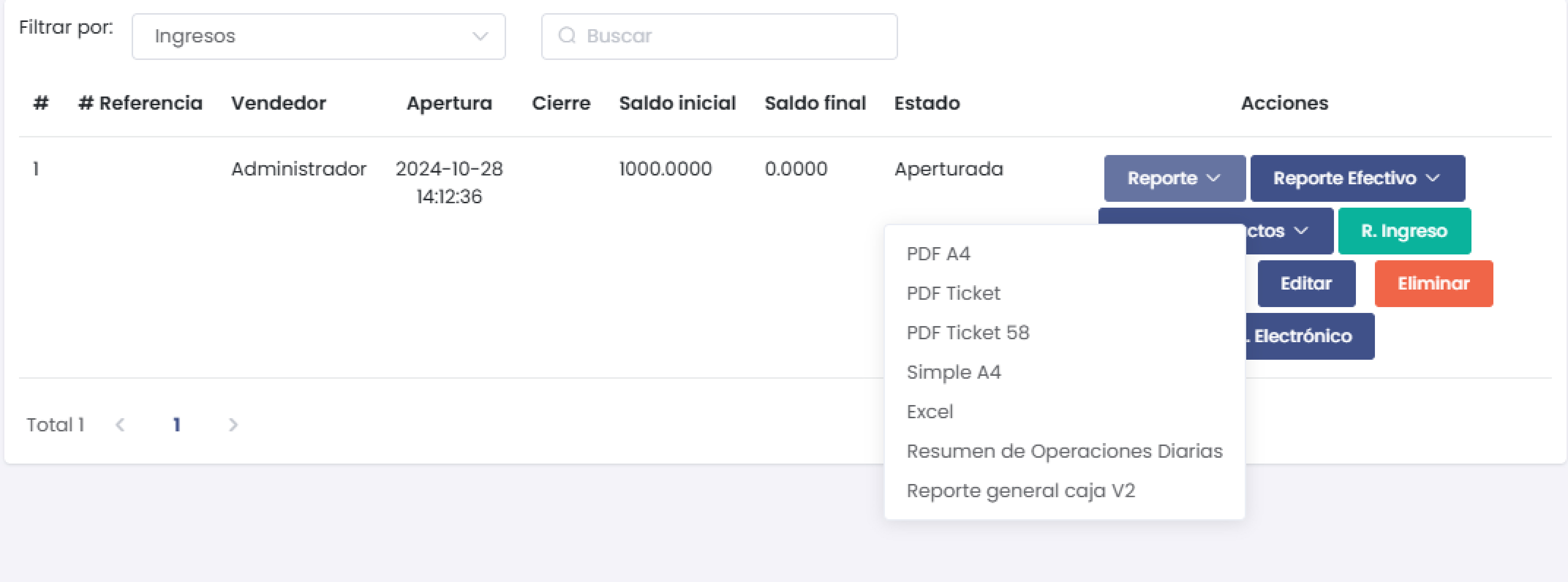Pick Simple A4 report format

(954, 371)
